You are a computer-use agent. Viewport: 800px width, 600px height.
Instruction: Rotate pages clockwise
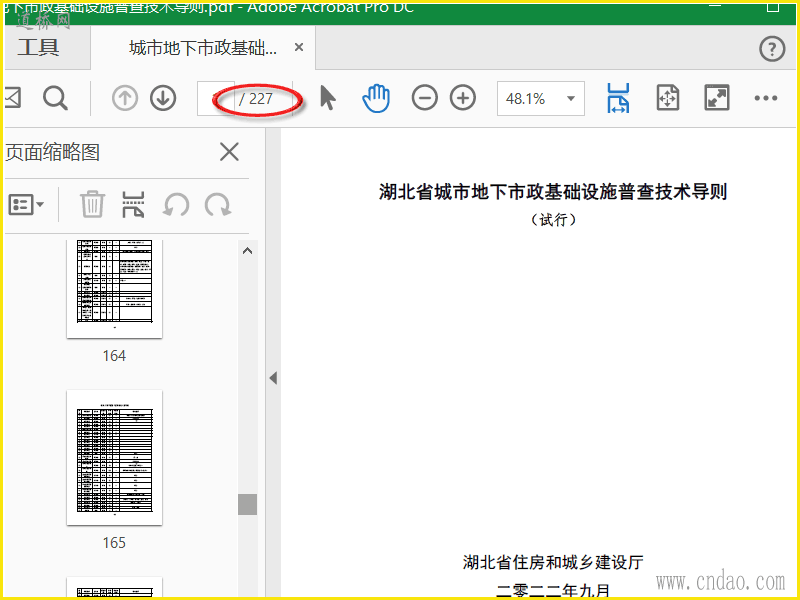tap(218, 205)
